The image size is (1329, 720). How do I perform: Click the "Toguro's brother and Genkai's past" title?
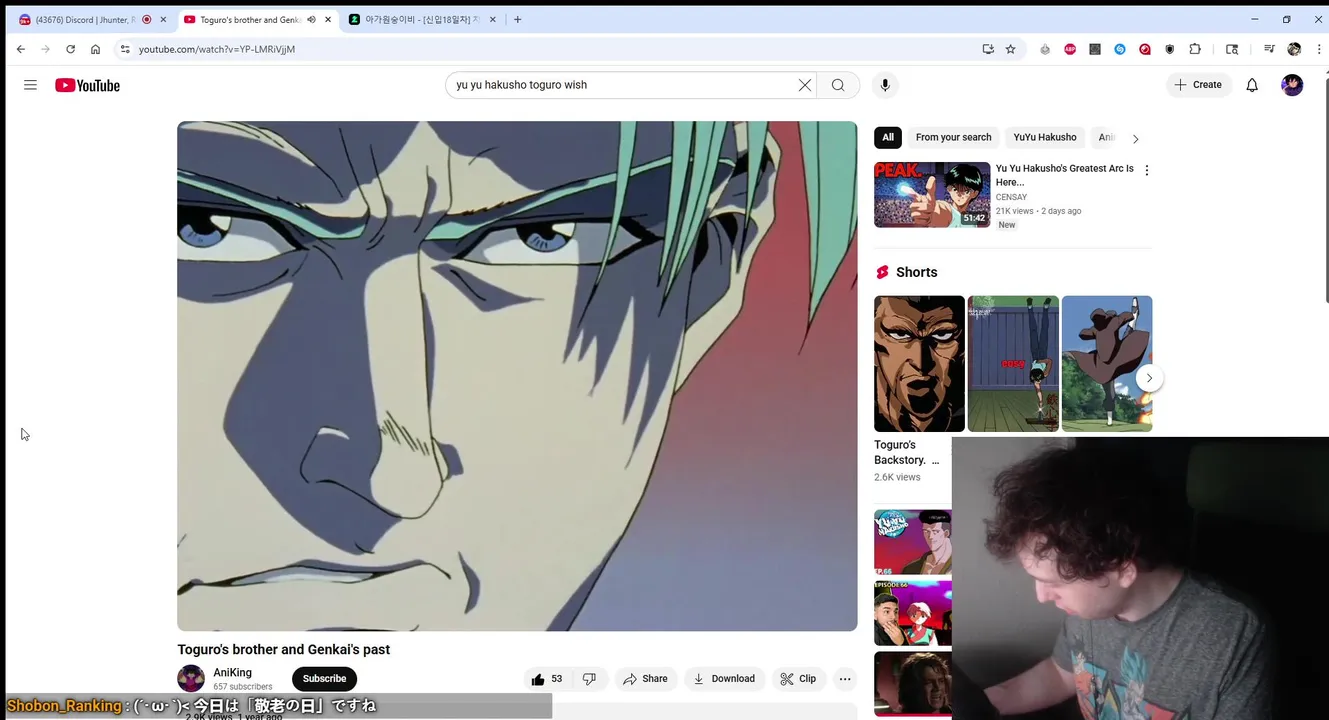[x=284, y=650]
